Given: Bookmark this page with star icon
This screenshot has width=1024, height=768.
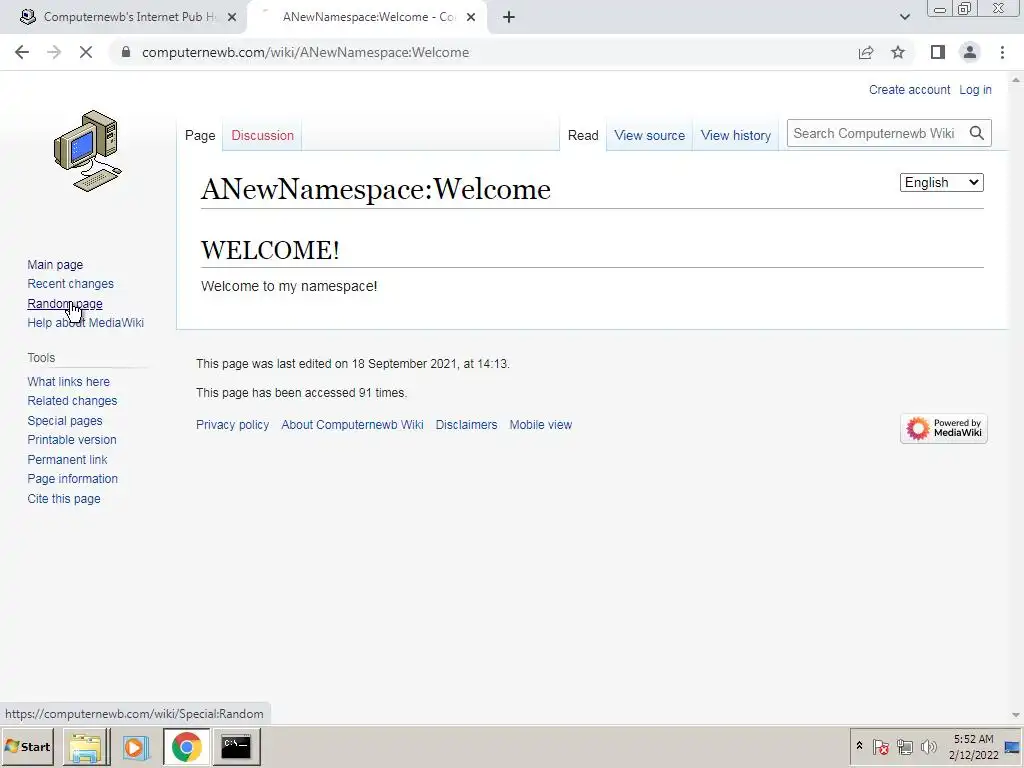Looking at the screenshot, I should tap(898, 52).
